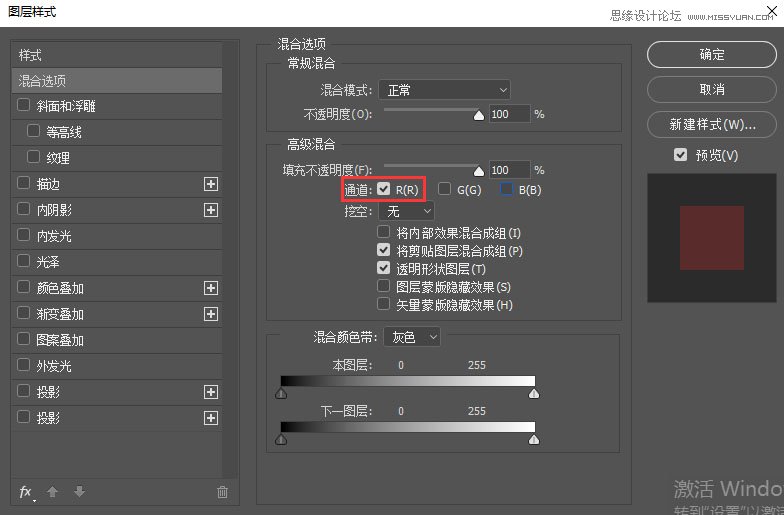This screenshot has height=515, width=784.
Task: Click the delete effect trash icon
Action: 222,492
